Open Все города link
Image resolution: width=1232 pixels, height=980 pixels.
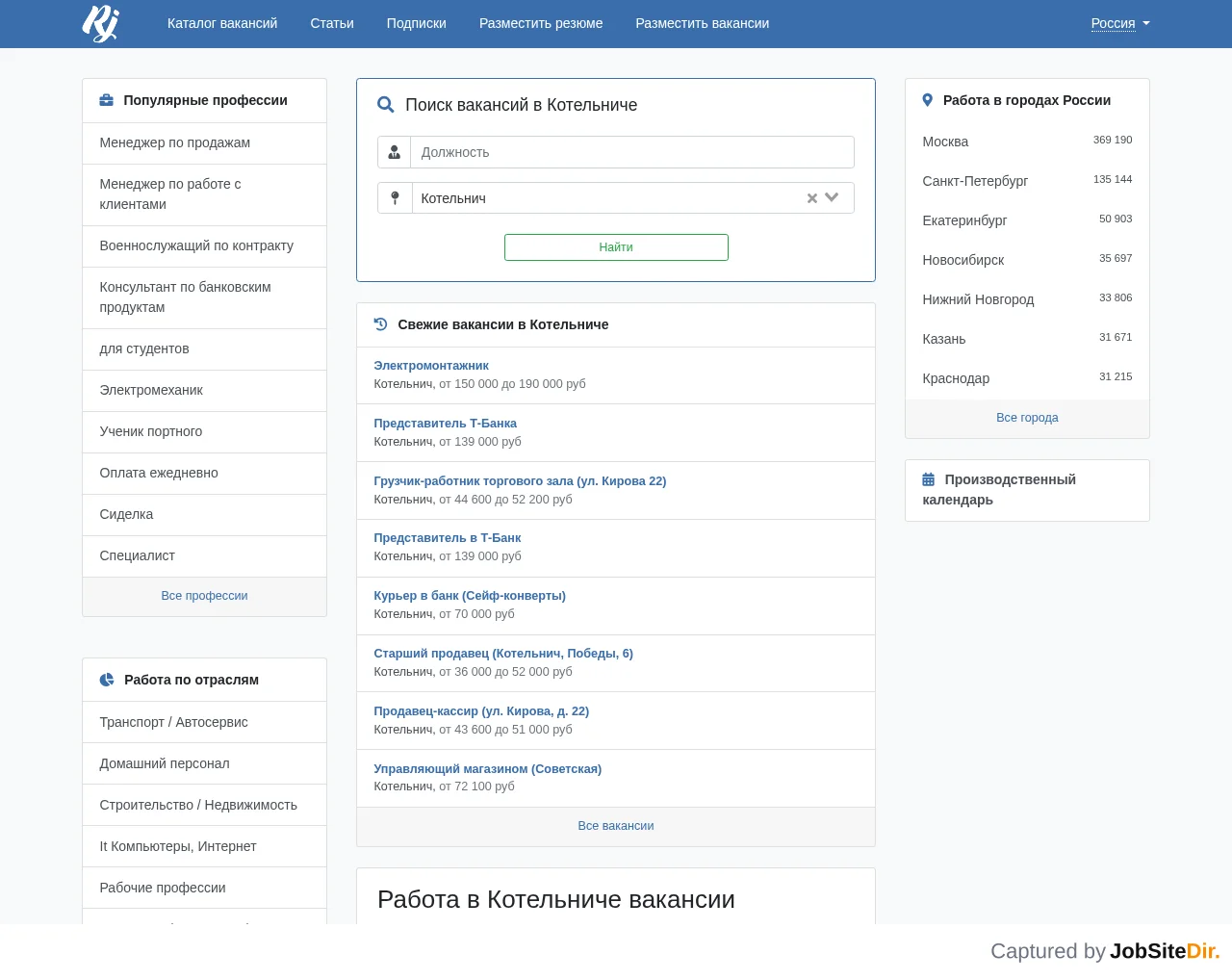click(1027, 418)
